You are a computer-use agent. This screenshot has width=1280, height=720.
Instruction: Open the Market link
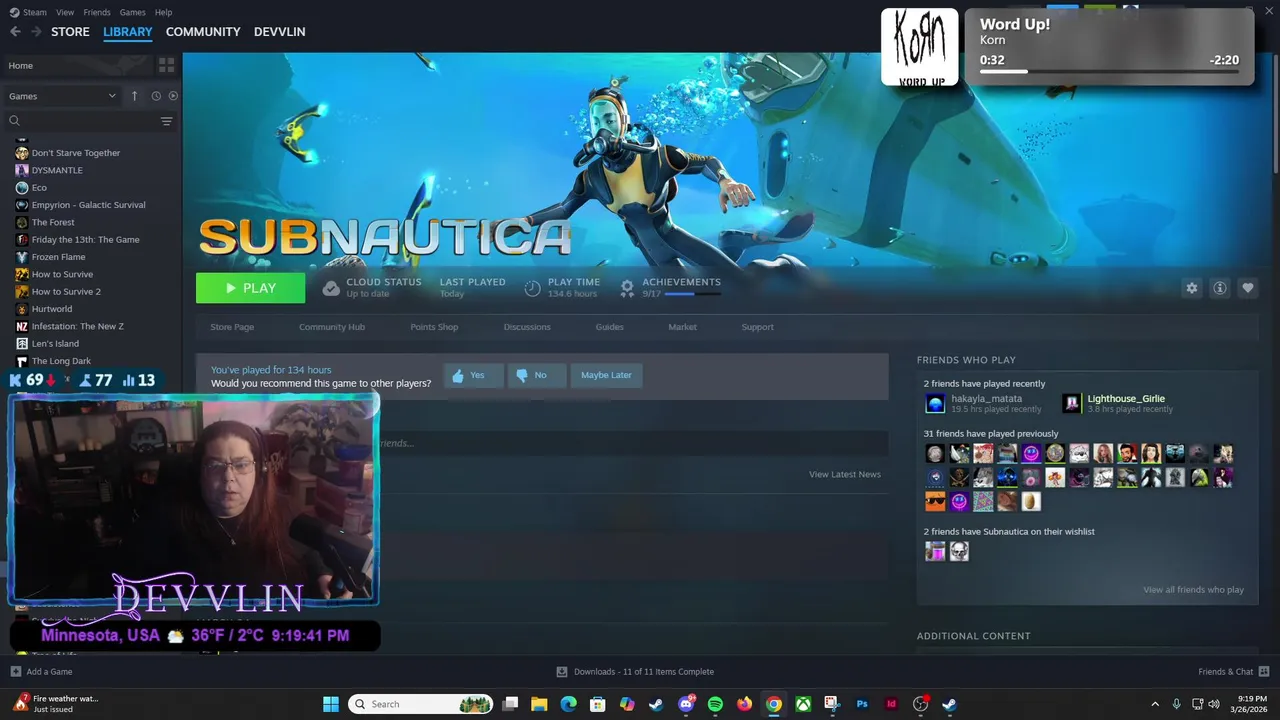683,327
